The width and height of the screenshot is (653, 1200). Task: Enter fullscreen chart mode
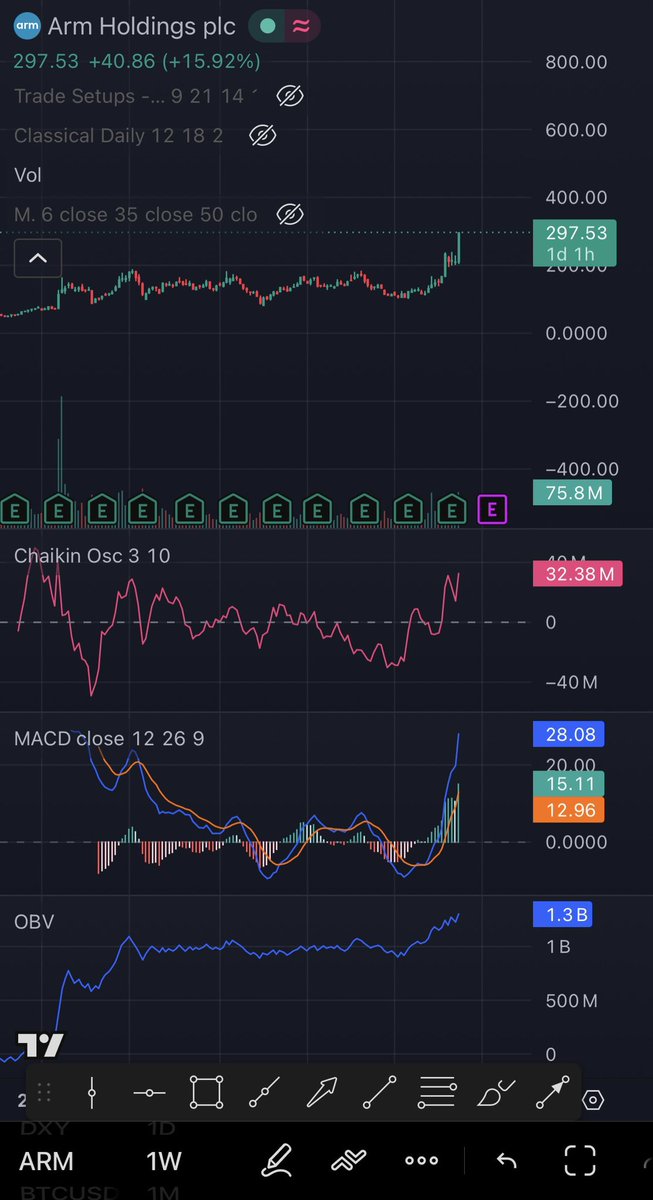580,1161
